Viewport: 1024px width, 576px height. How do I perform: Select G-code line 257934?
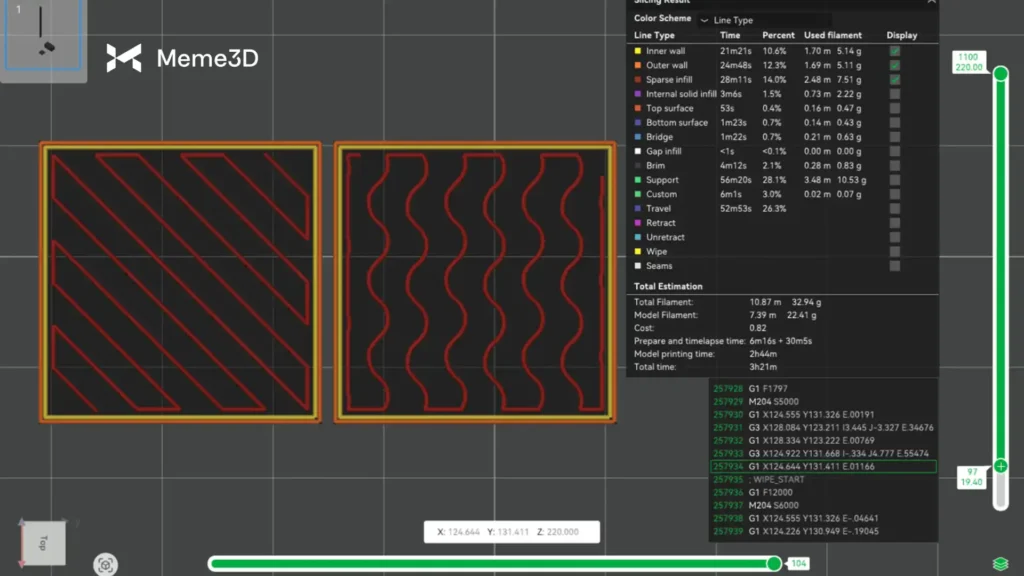click(822, 466)
